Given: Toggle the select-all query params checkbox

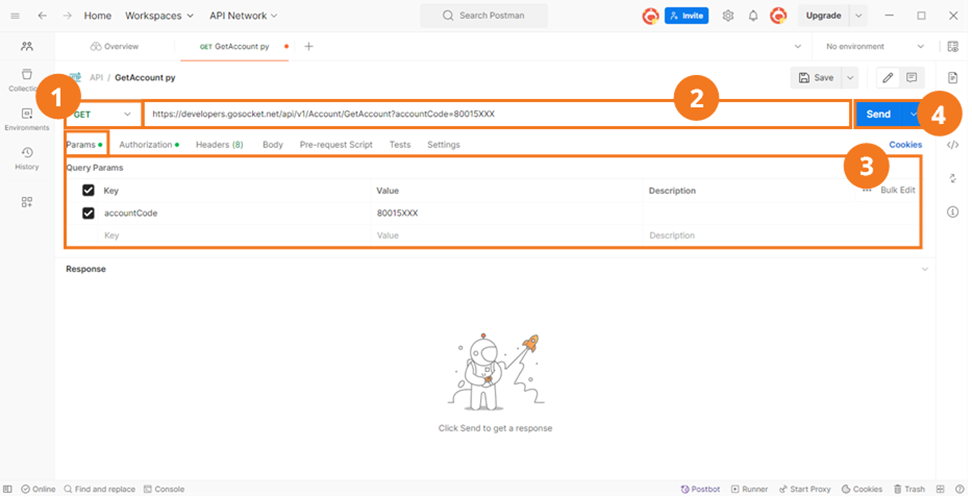Looking at the screenshot, I should click(88, 190).
